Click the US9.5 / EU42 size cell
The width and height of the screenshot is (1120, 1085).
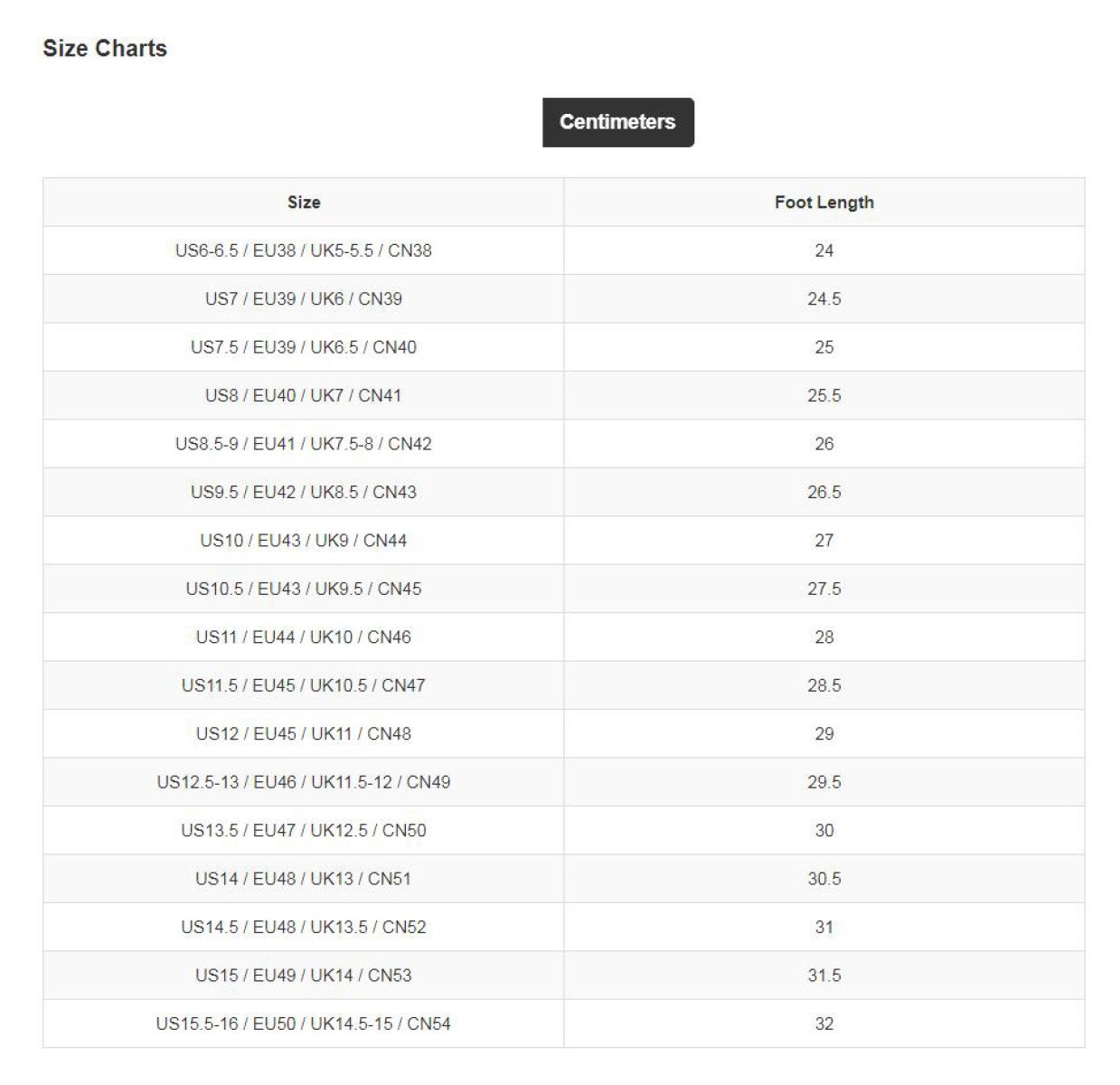click(x=304, y=493)
